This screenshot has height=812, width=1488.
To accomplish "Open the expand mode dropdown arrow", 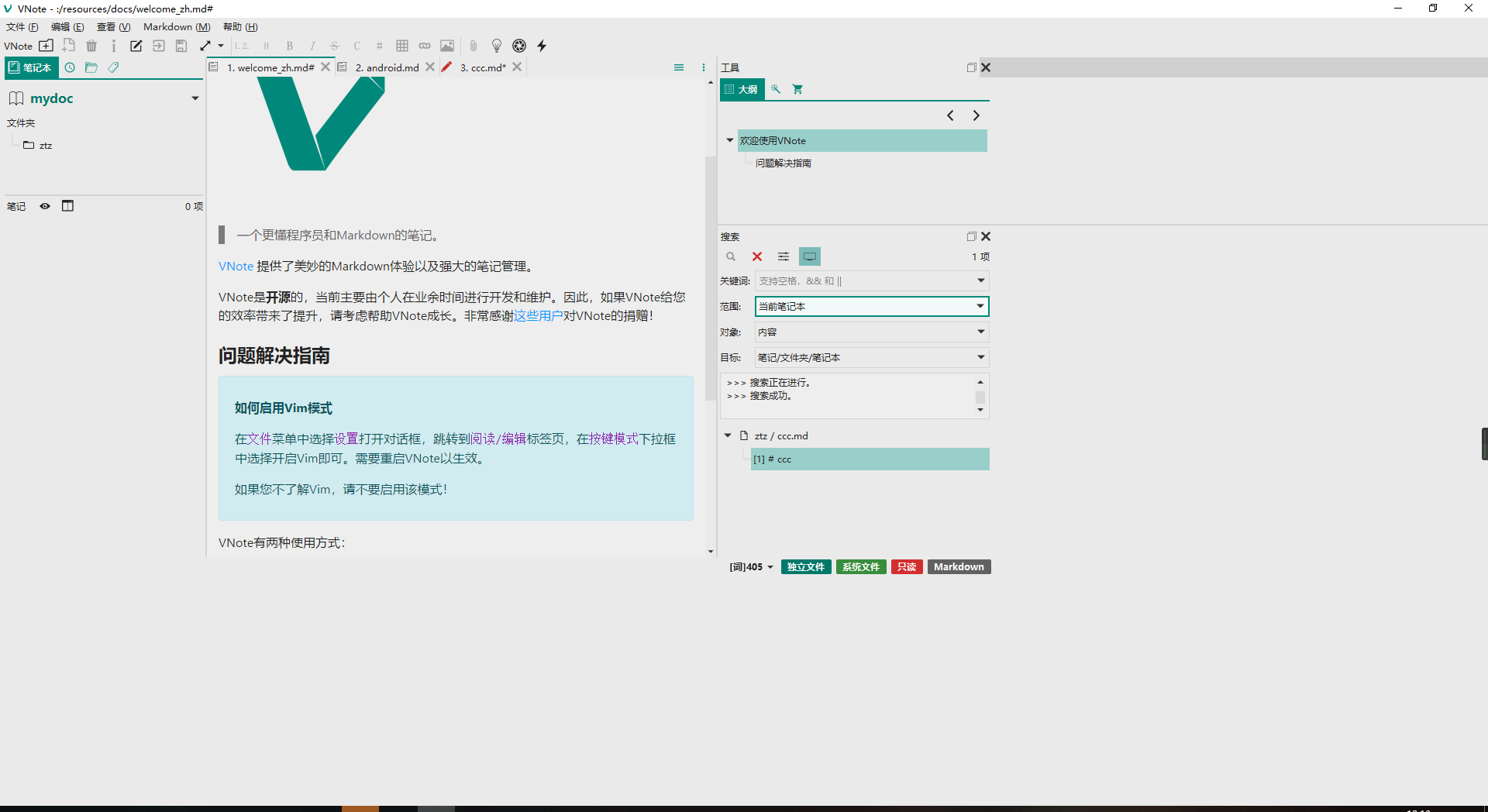I will click(221, 46).
